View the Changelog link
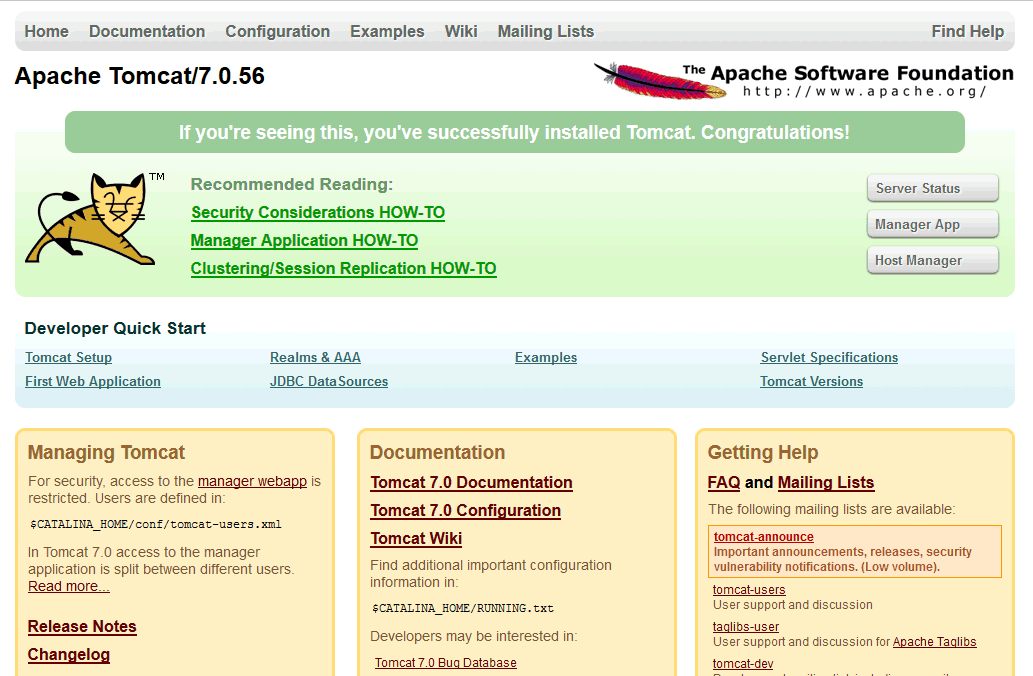 69,654
